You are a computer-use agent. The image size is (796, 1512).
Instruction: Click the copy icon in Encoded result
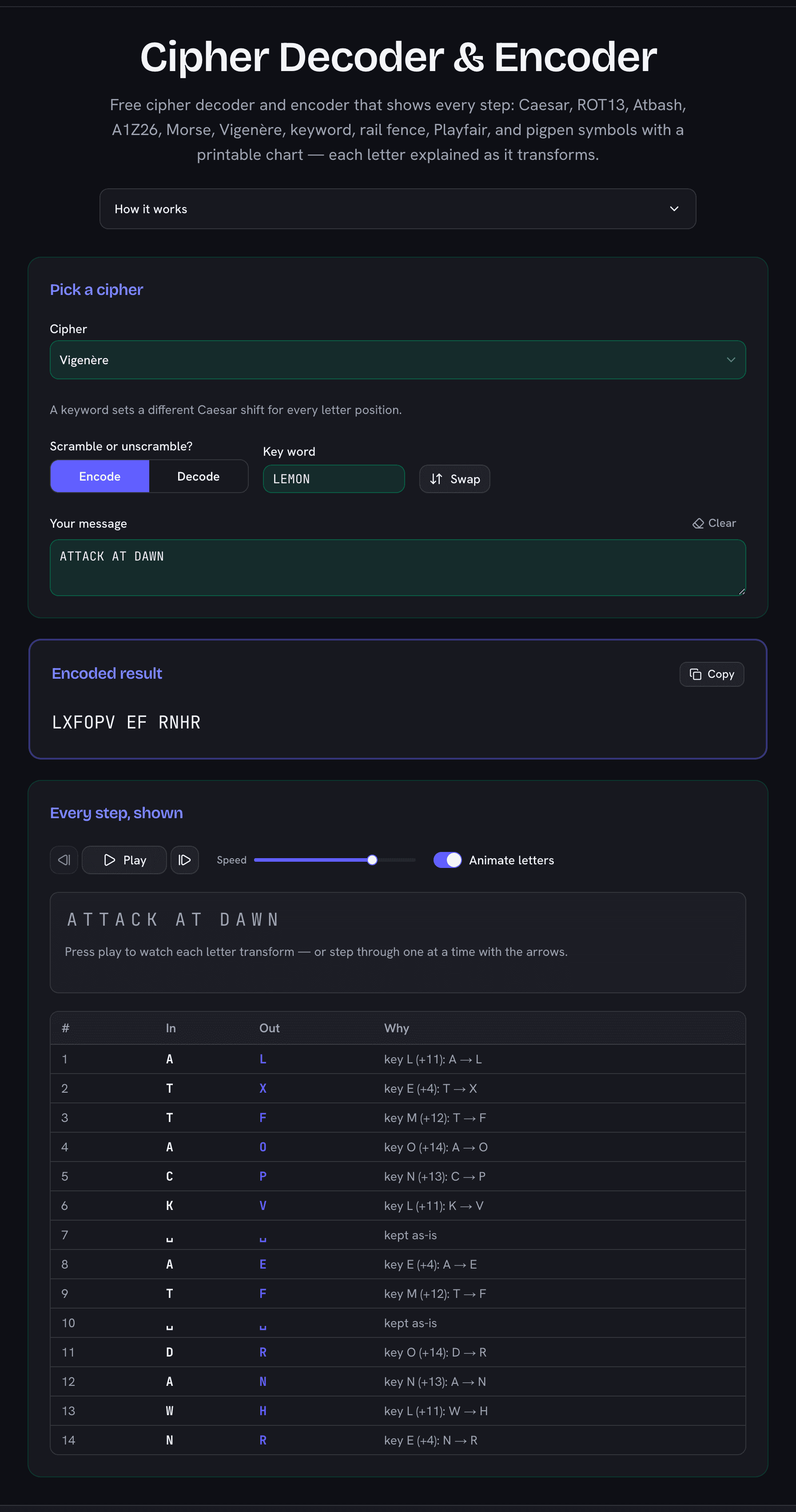pos(696,674)
